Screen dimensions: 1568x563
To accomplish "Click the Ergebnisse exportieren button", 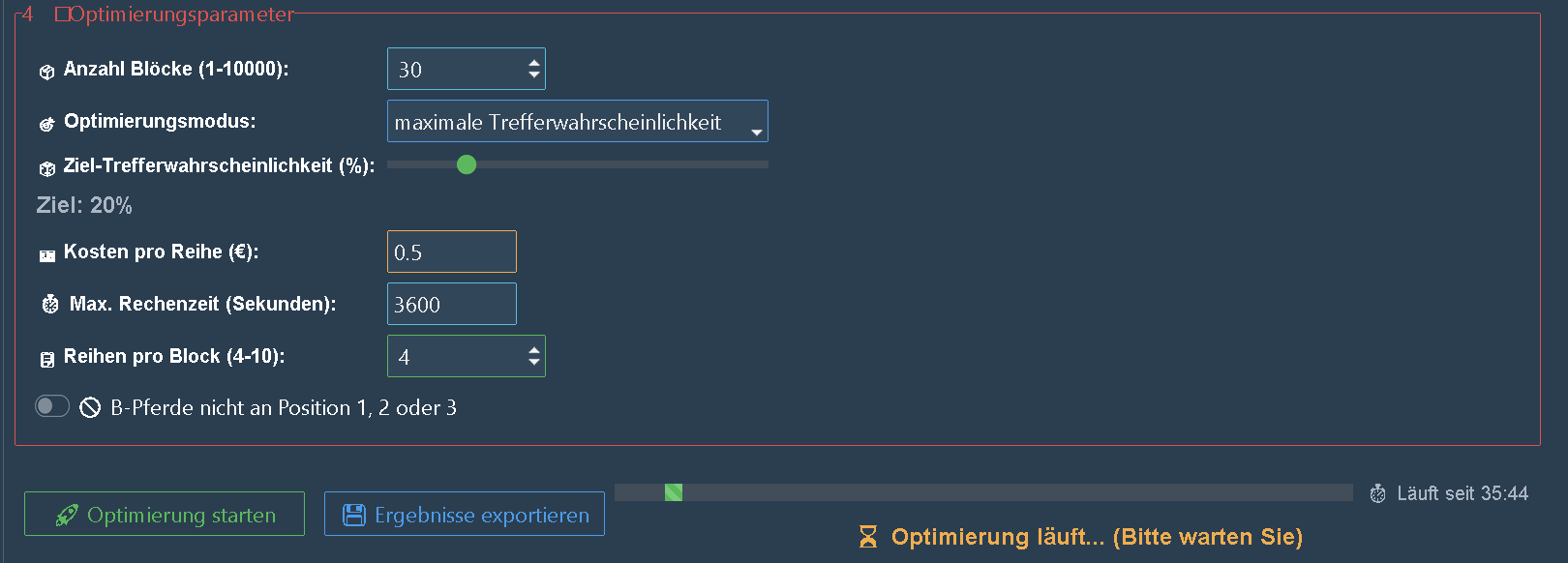I will [465, 514].
